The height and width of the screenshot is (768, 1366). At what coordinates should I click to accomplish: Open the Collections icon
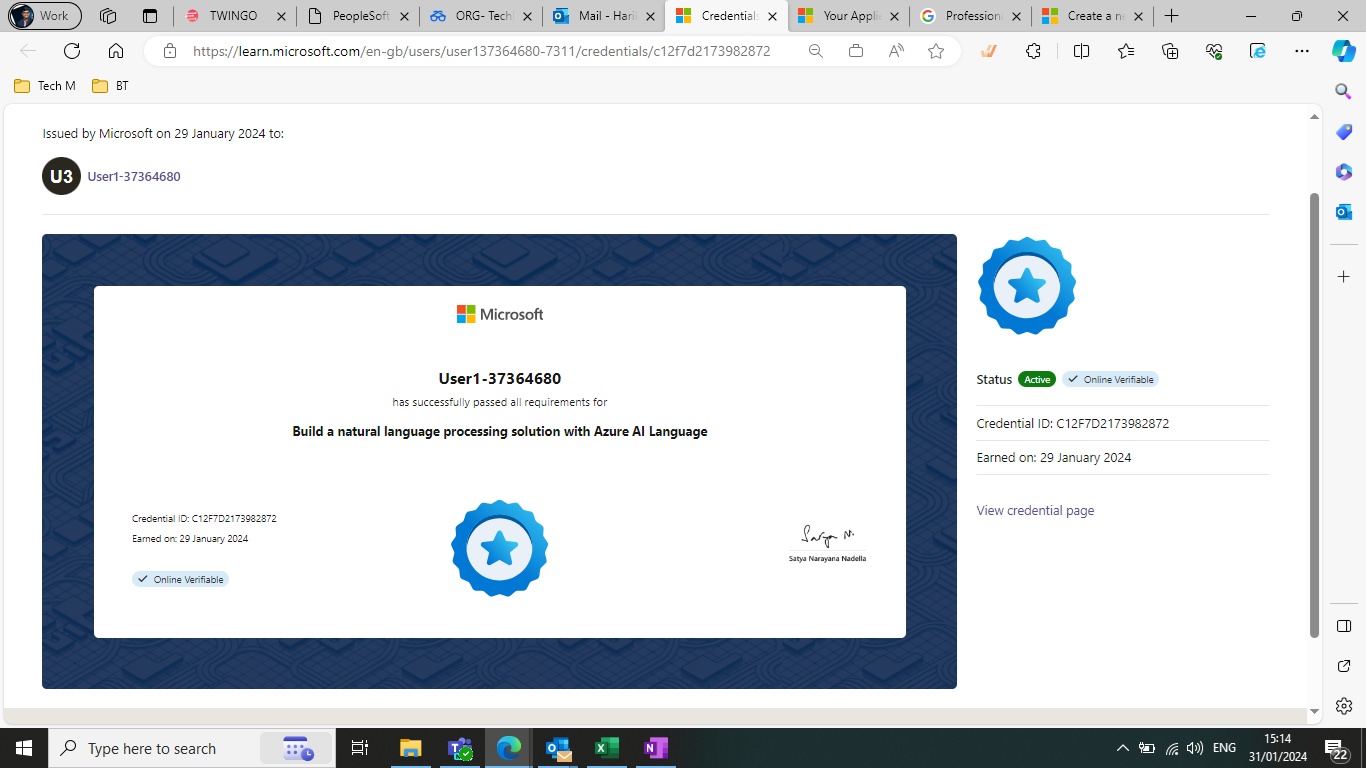point(1171,51)
